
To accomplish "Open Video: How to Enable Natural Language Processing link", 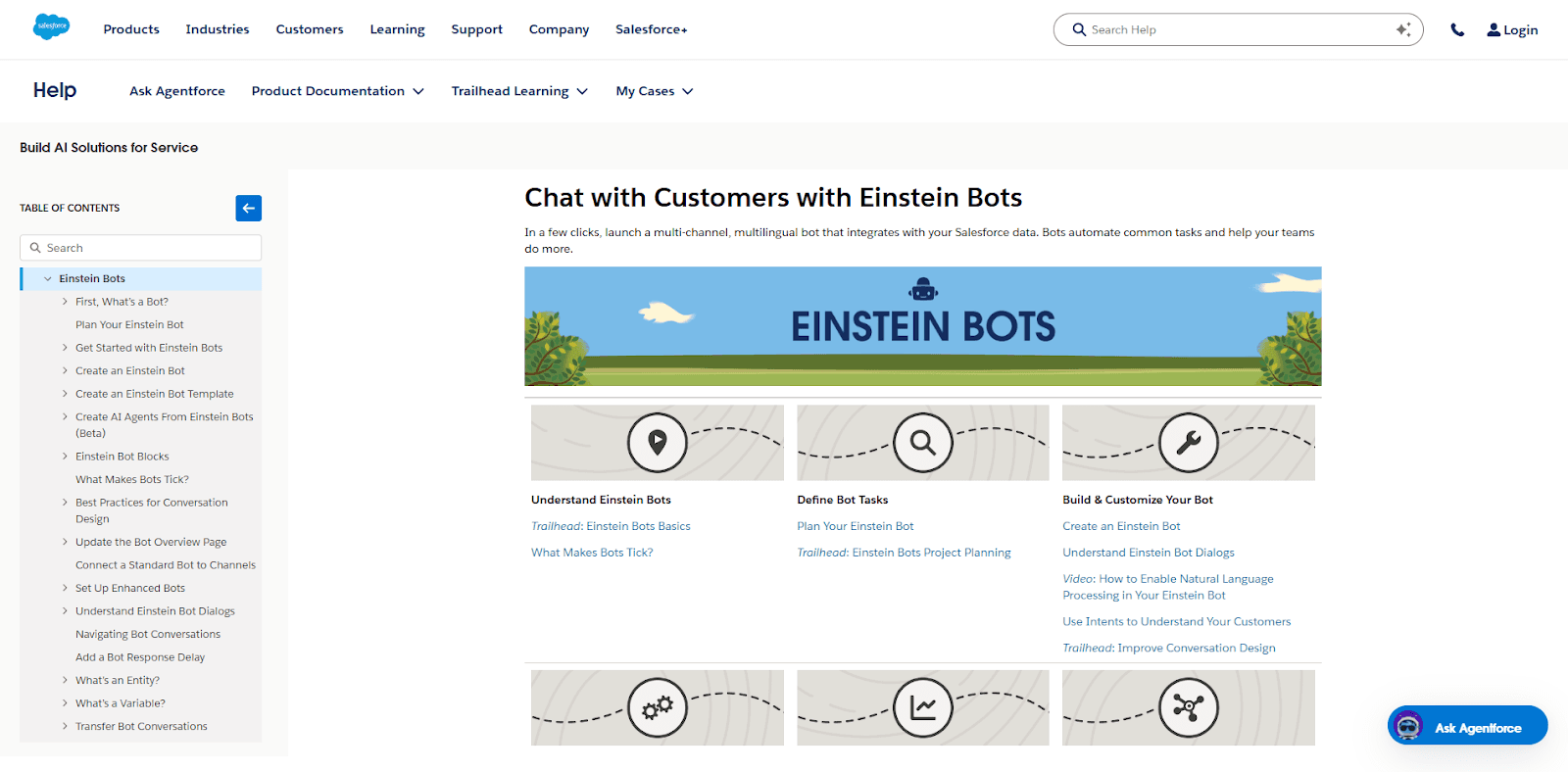I will point(1168,587).
